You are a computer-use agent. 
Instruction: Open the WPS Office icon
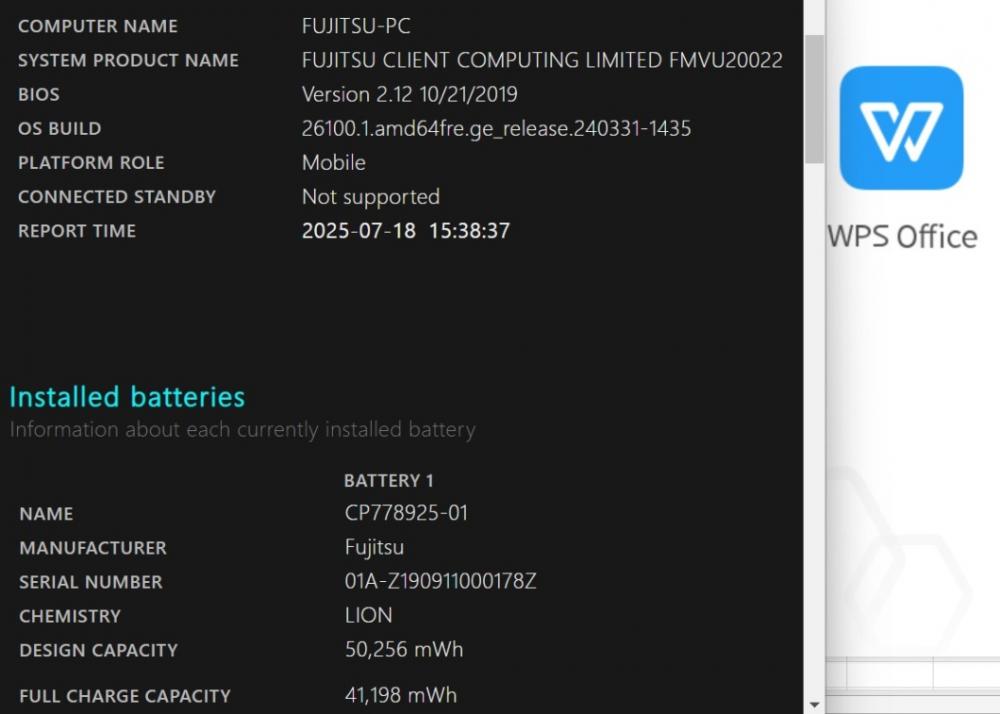[x=901, y=128]
